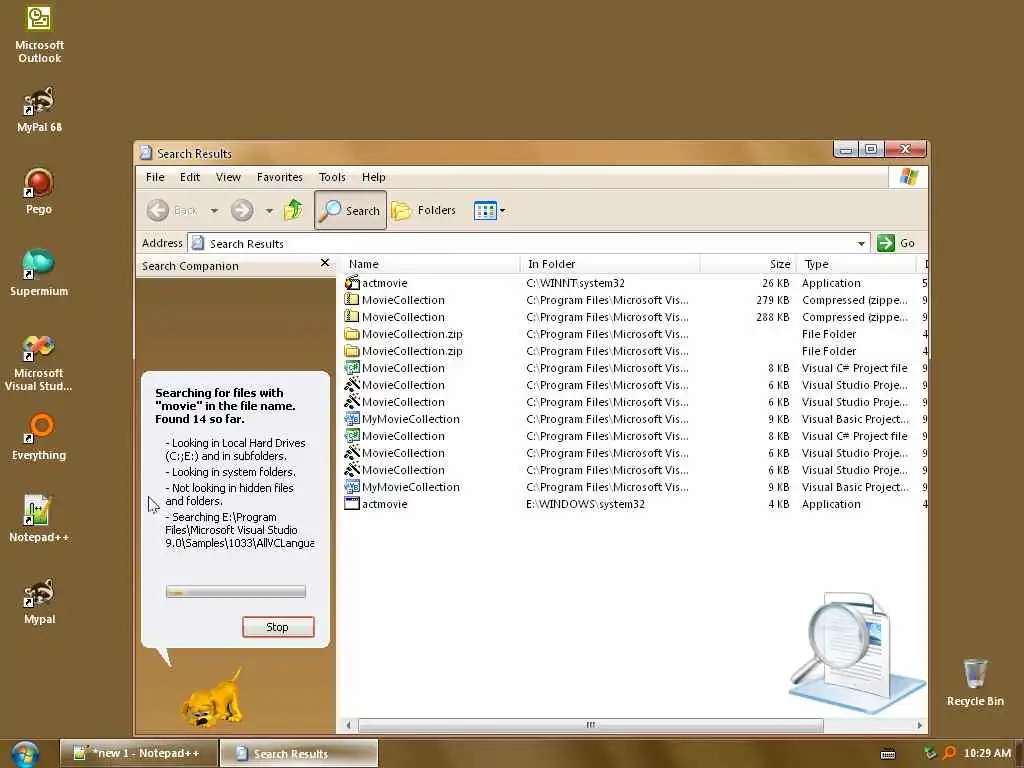Viewport: 1024px width, 768px height.
Task: Stop the search
Action: (x=278, y=627)
